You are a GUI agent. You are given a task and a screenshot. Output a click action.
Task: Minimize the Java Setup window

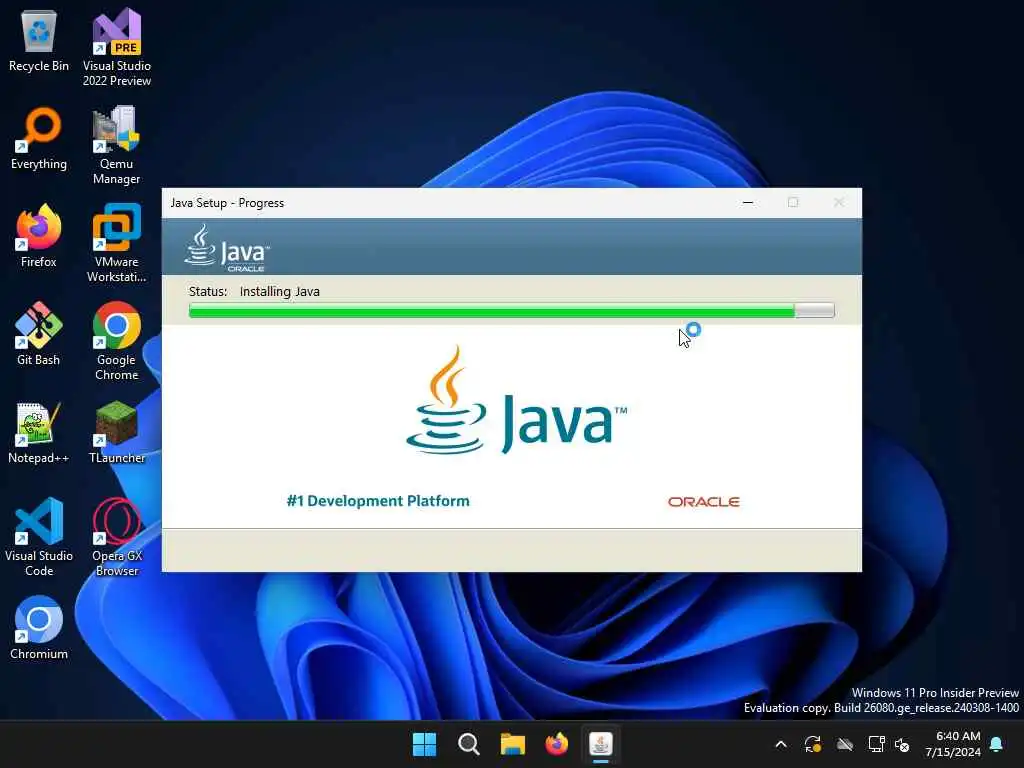[748, 203]
